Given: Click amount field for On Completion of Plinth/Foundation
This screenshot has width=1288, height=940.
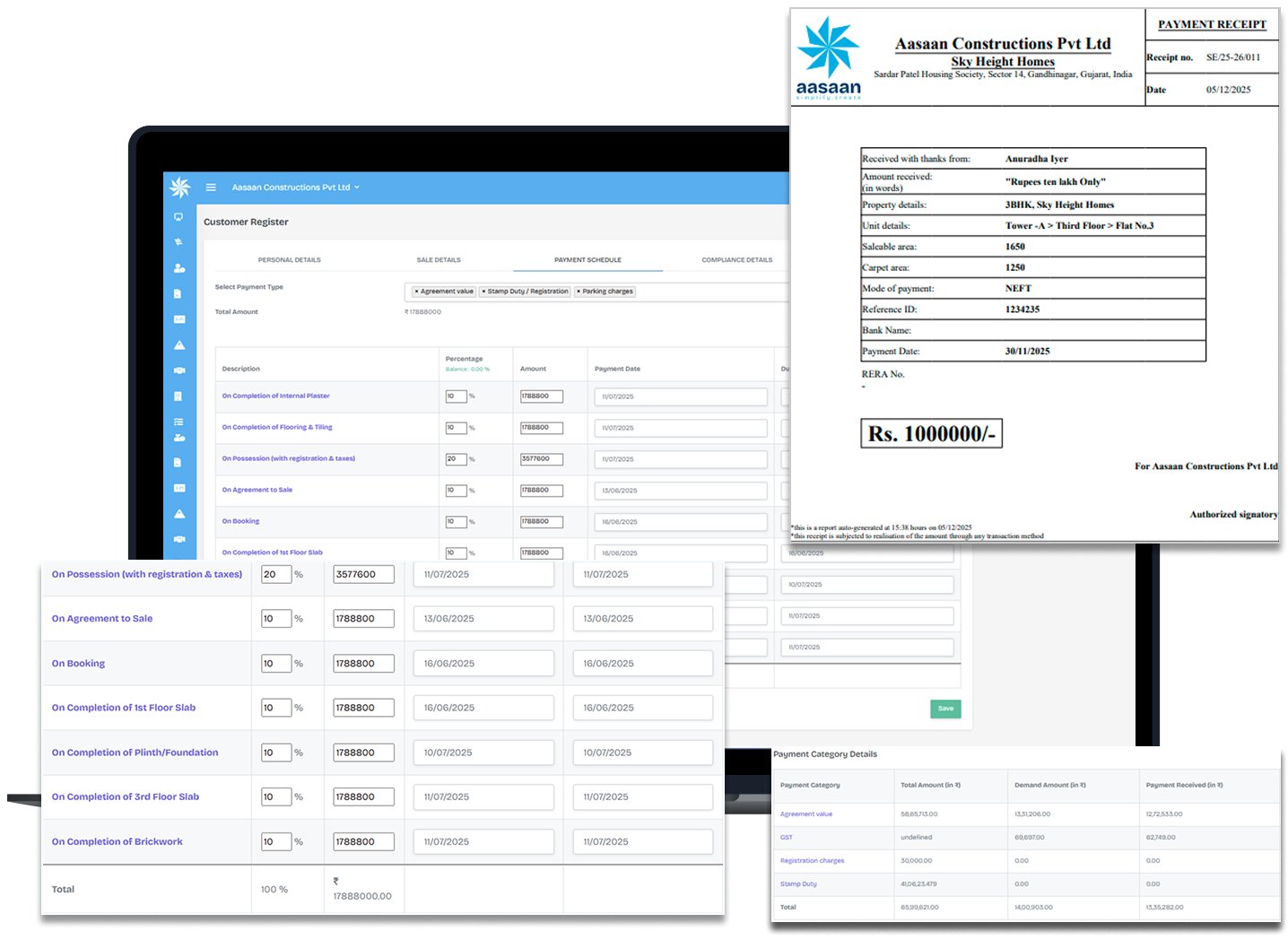Looking at the screenshot, I should click(363, 753).
